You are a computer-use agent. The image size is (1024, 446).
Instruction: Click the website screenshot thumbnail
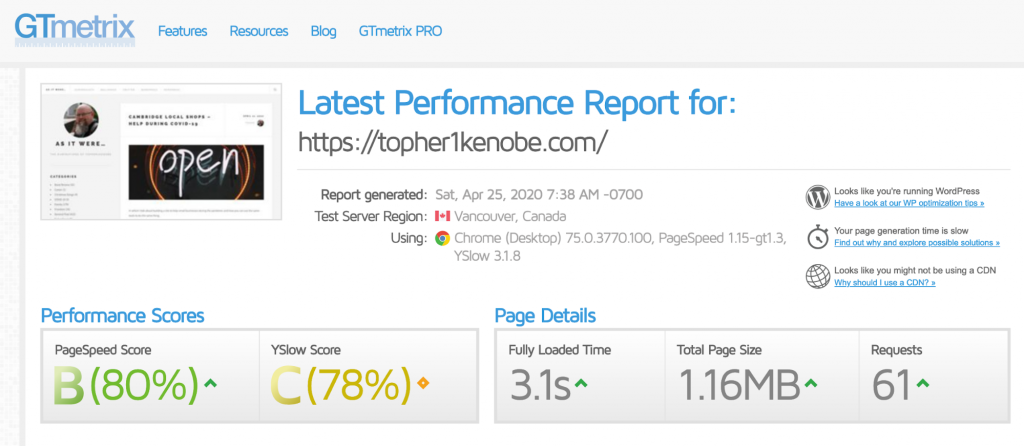(161, 151)
